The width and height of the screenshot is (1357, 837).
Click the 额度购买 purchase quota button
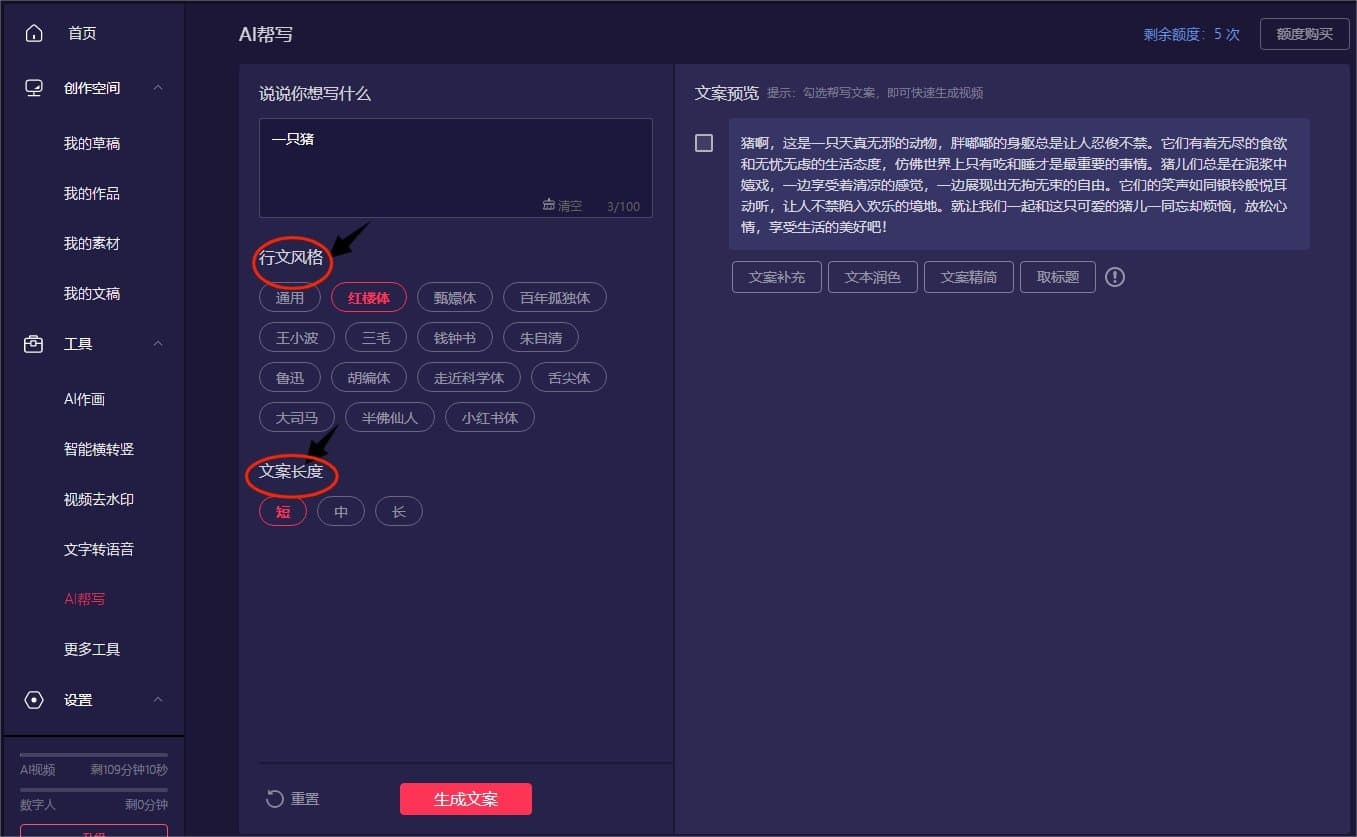point(1304,34)
